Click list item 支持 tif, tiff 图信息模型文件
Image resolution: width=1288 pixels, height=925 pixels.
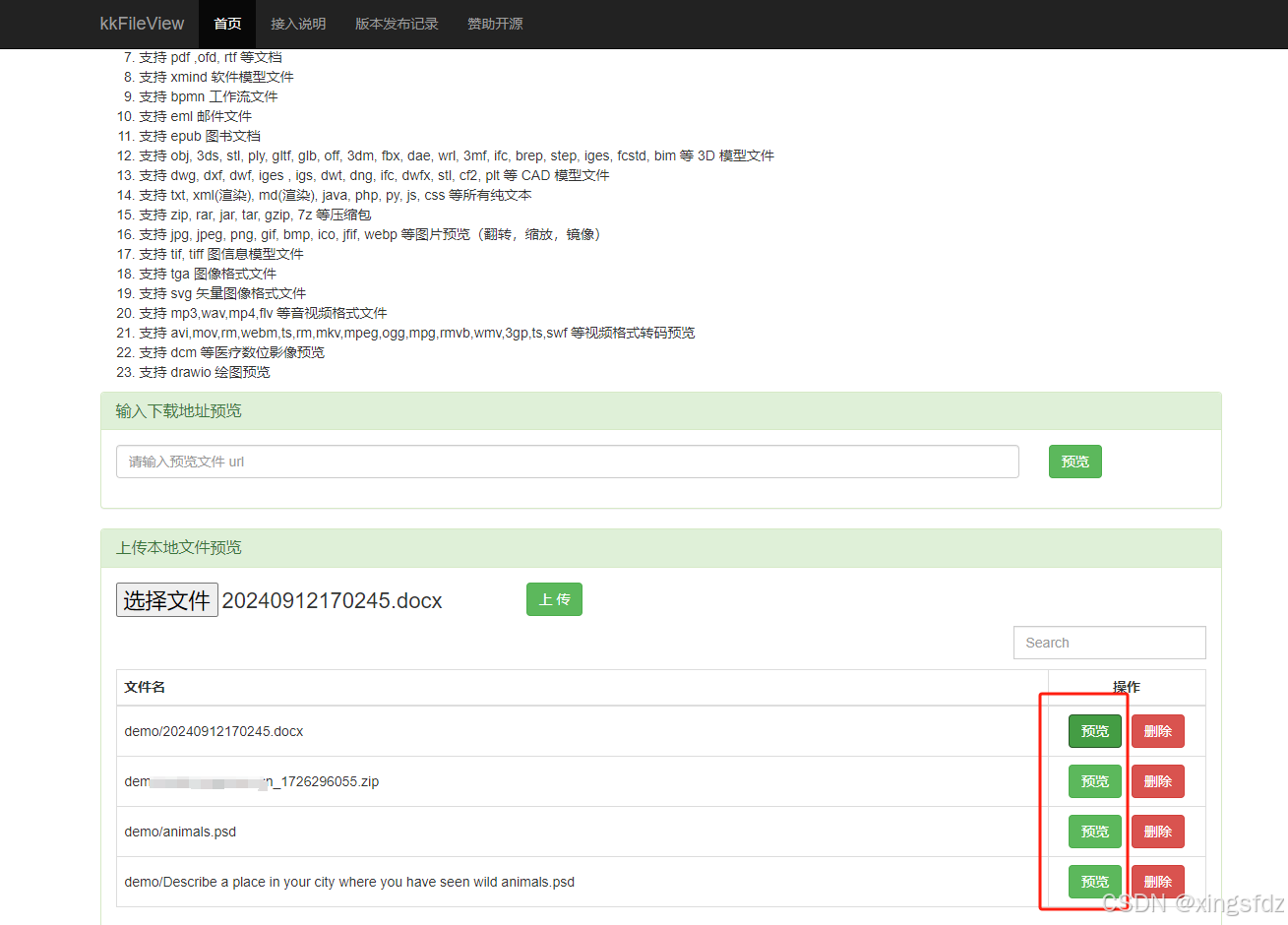220,254
